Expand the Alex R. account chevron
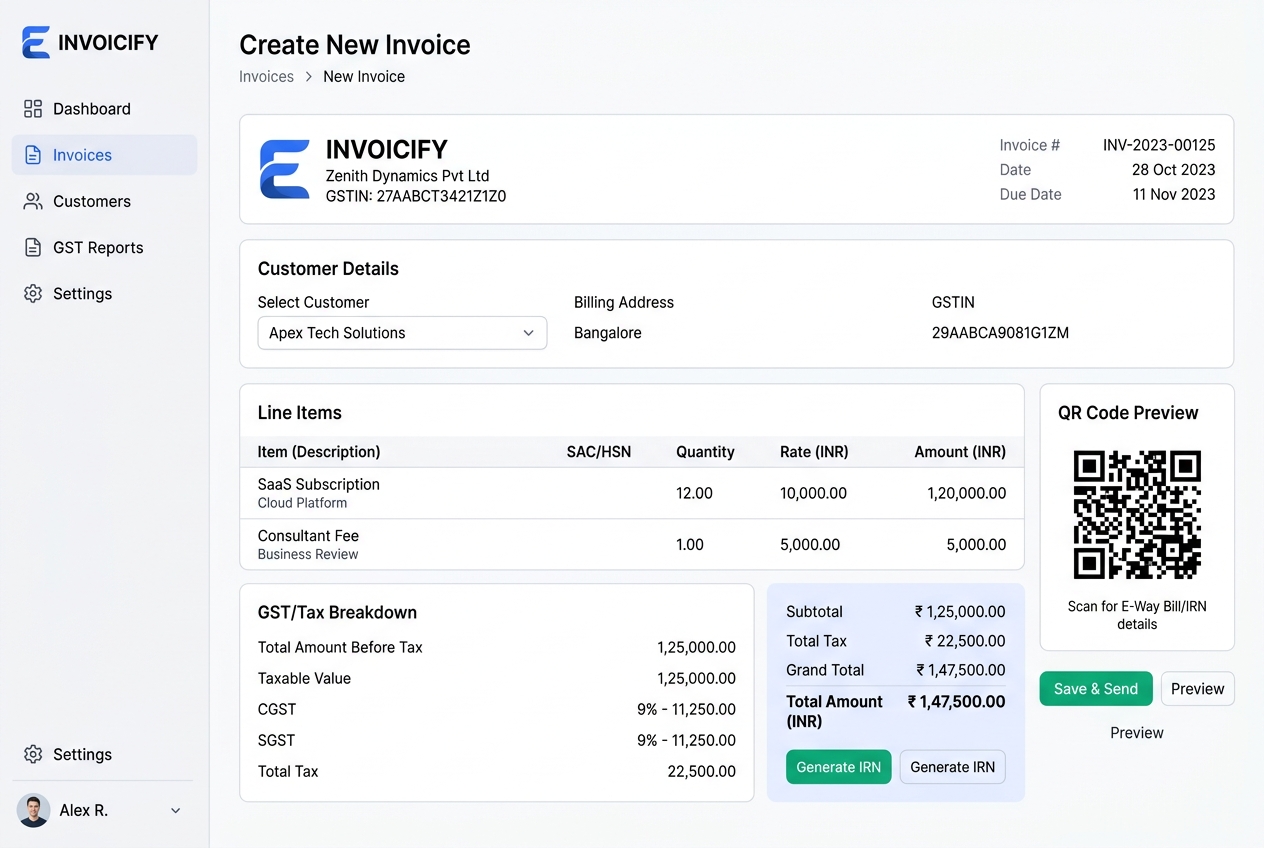Screen dimensions: 1264x848 [x=176, y=810]
